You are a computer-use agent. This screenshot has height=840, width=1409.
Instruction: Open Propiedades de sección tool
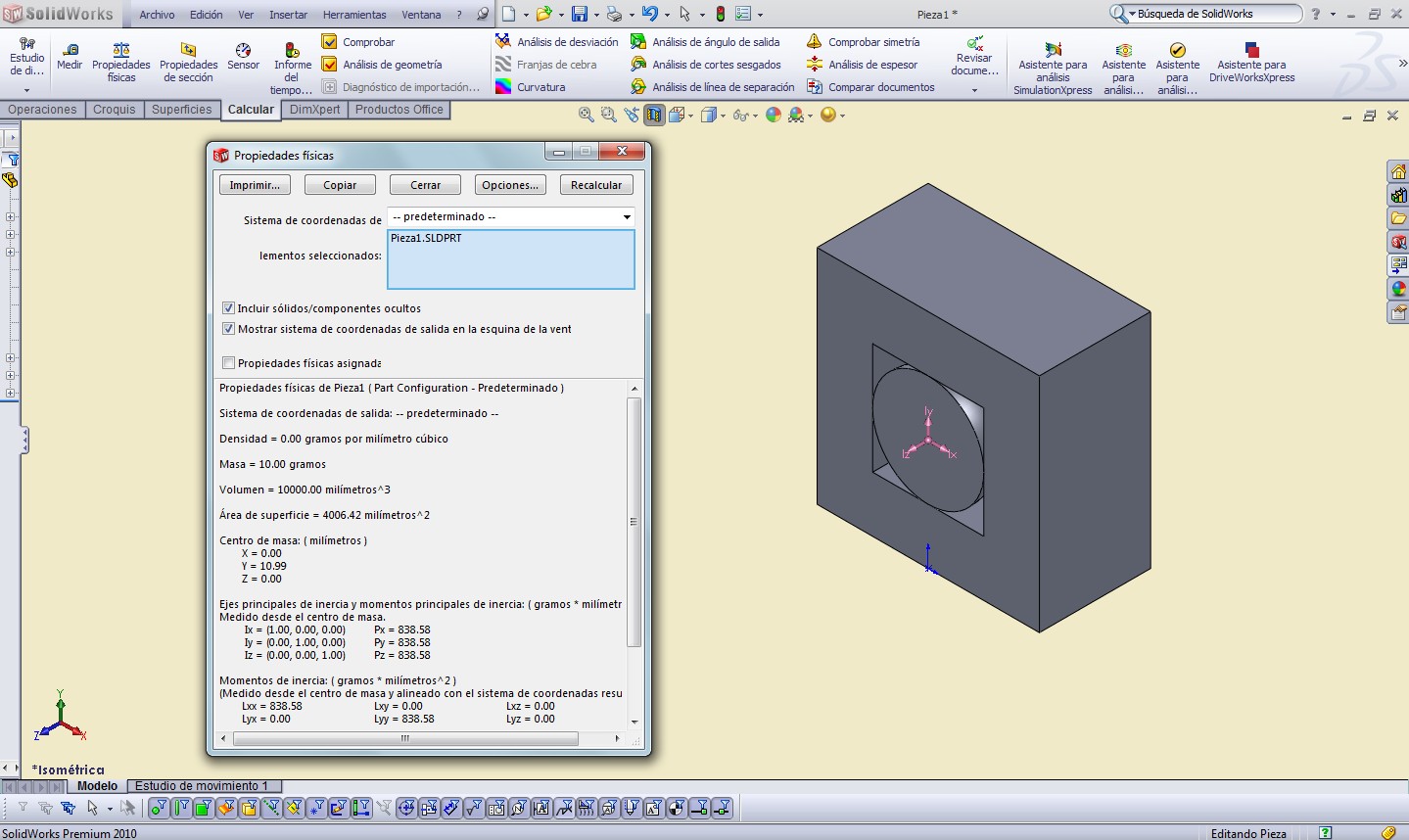(189, 62)
